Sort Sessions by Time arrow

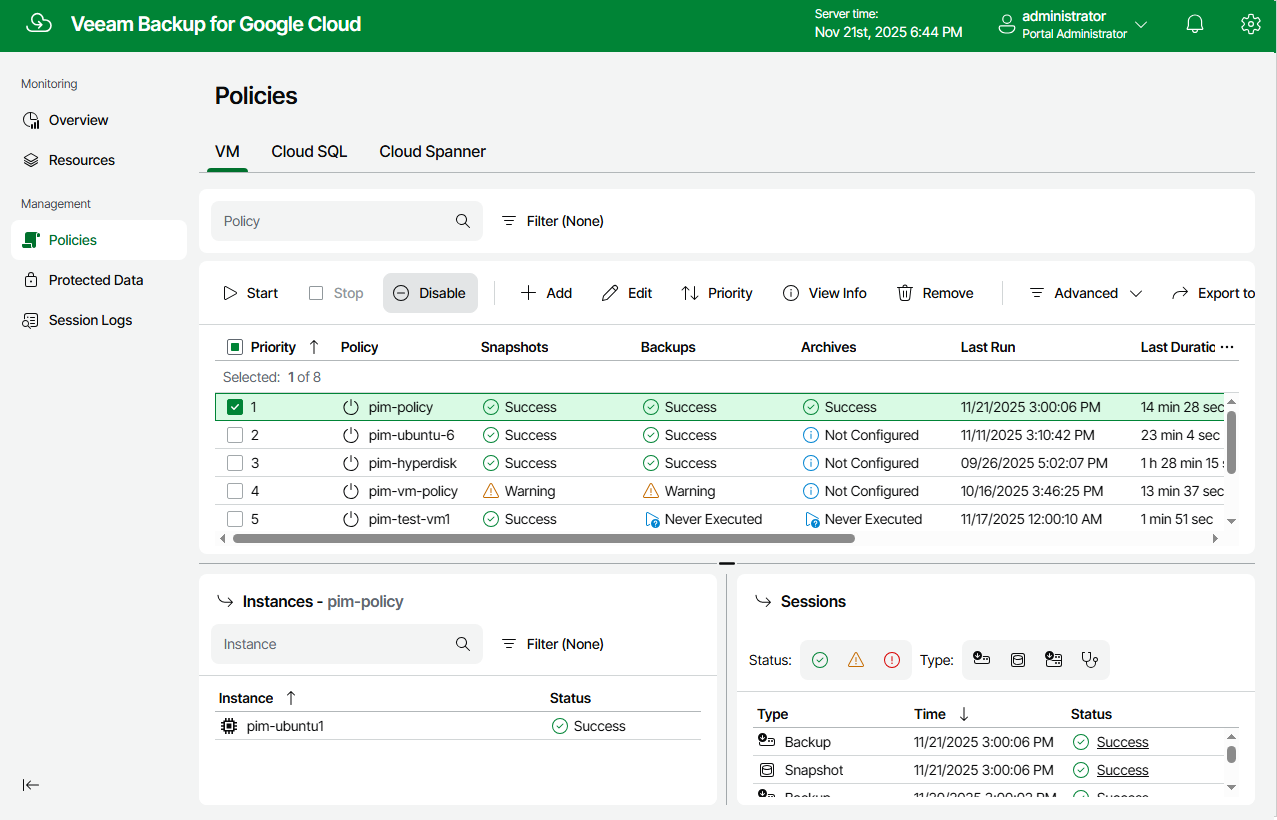point(964,714)
